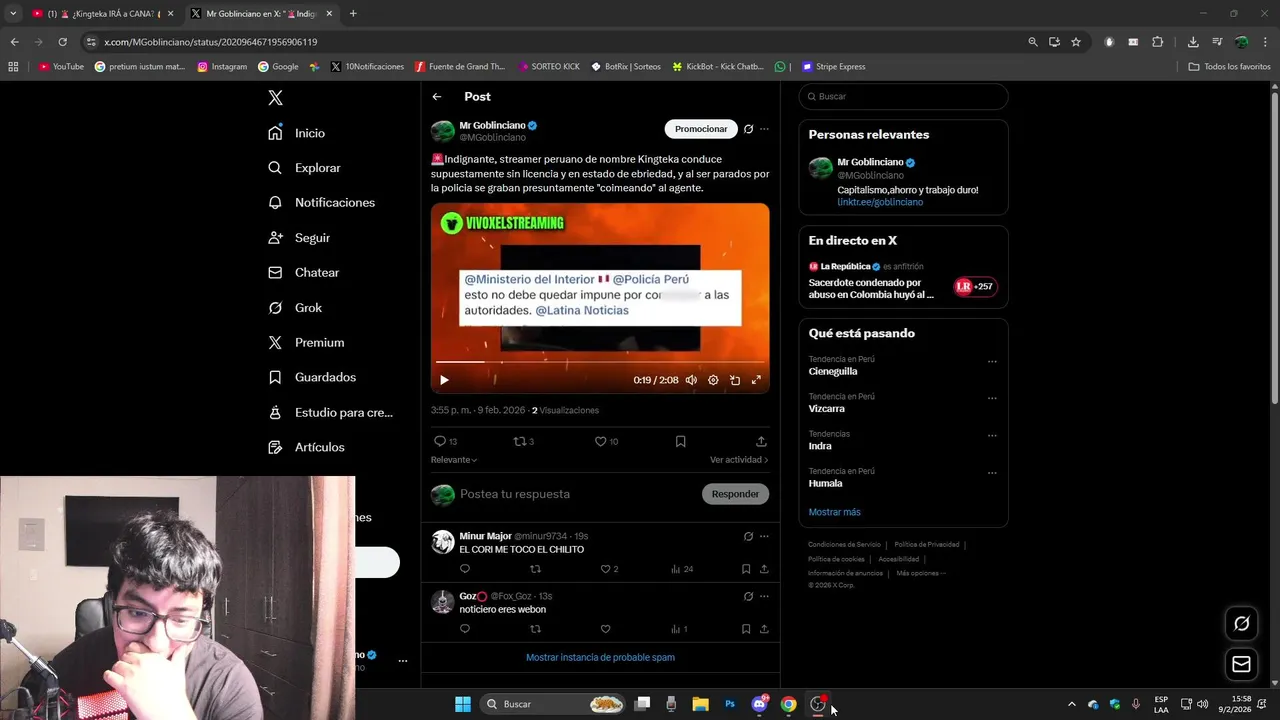This screenshot has height=720, width=1280.
Task: Repost Goz's reply
Action: 535,629
